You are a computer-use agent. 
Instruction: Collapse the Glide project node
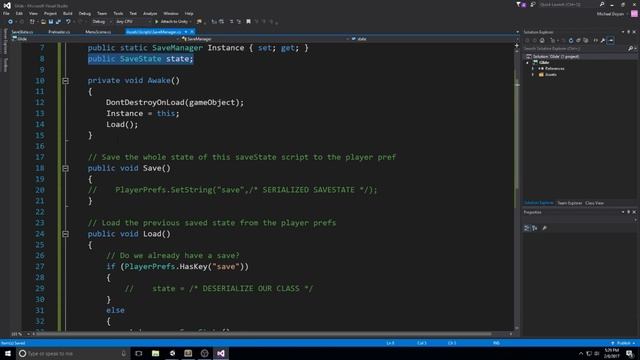(x=527, y=62)
